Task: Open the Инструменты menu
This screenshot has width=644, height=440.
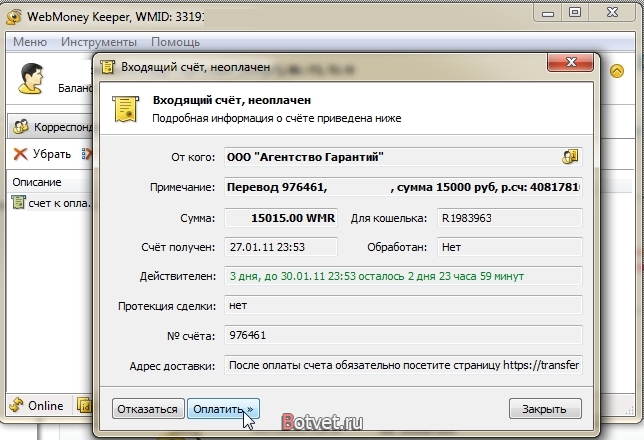Action: tap(99, 42)
